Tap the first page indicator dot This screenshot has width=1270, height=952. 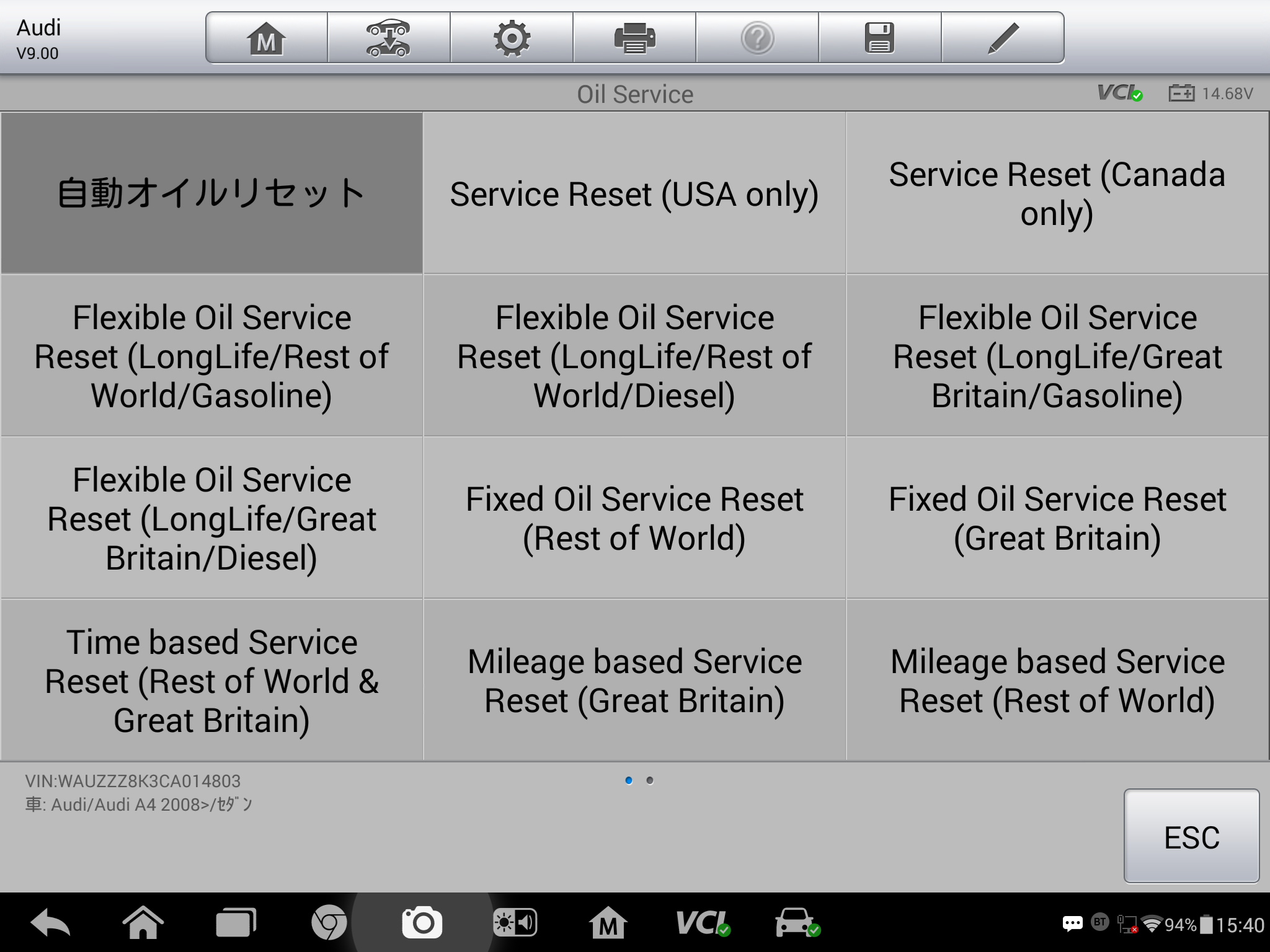pos(629,780)
